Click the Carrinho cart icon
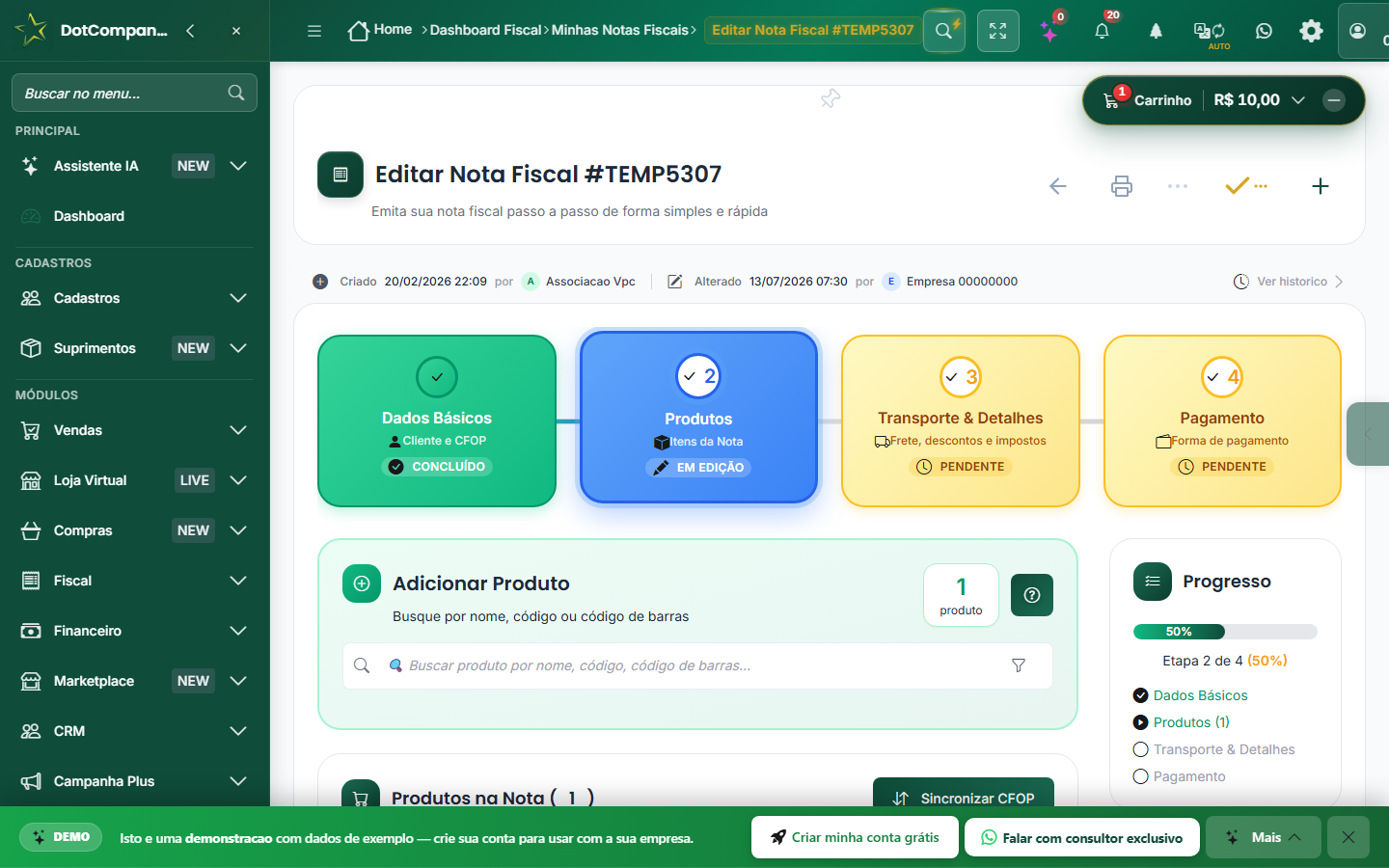 (1112, 99)
